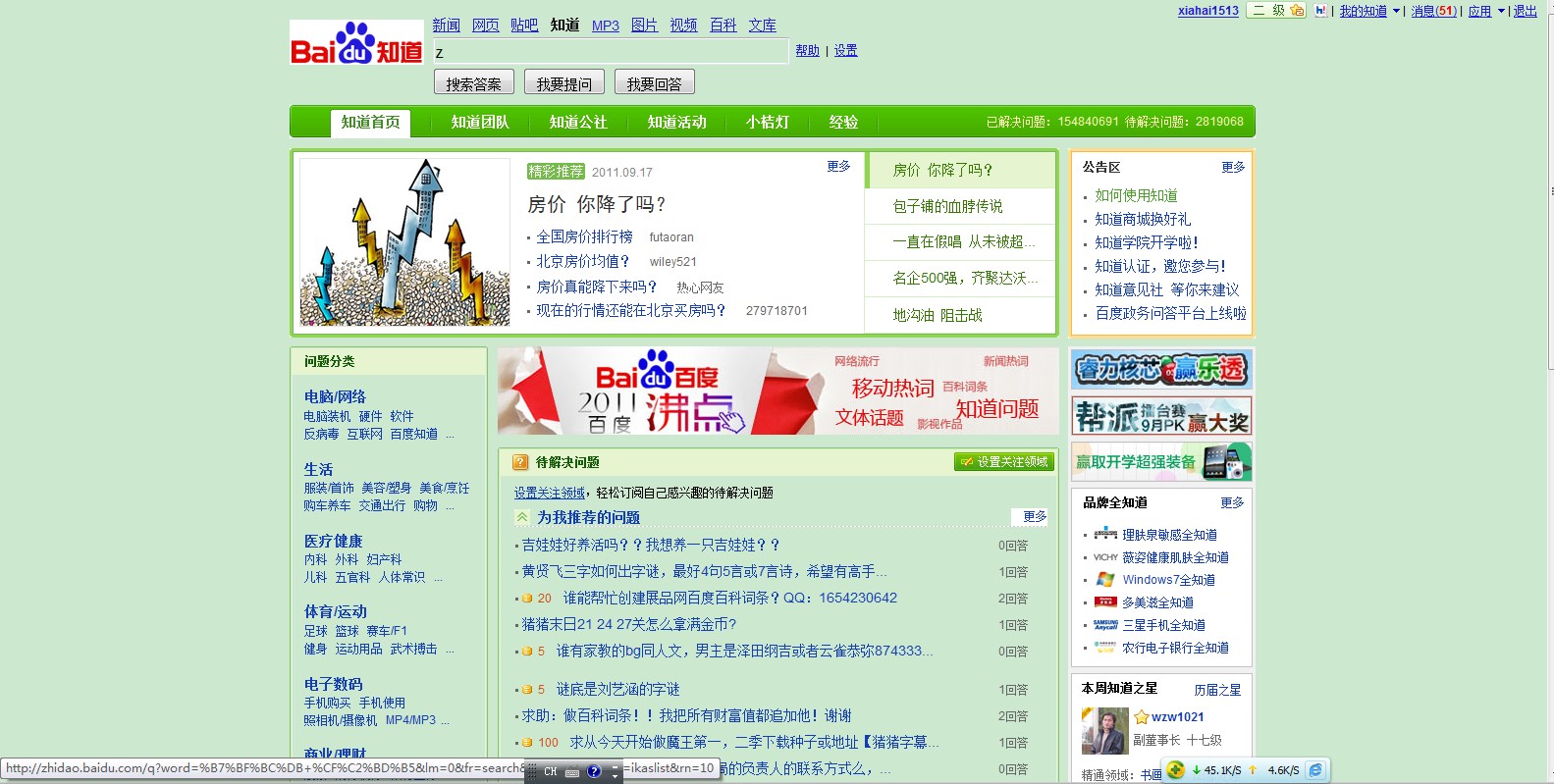Switch to 贴吧 search tab

tap(524, 26)
